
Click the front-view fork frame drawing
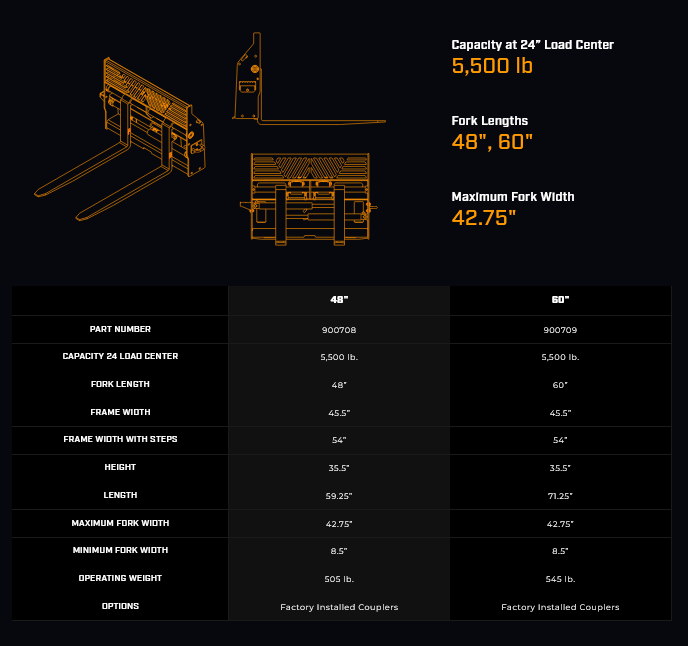pos(310,197)
